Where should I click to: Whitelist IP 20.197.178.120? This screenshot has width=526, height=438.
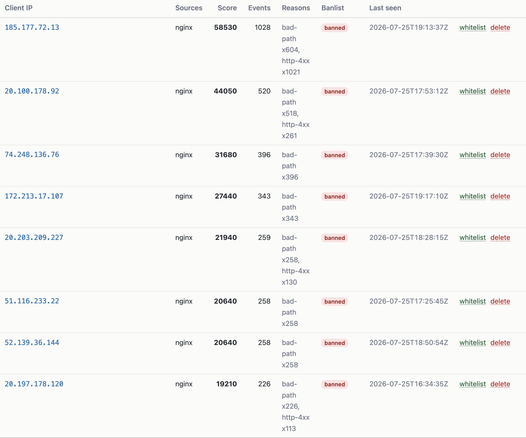(472, 384)
